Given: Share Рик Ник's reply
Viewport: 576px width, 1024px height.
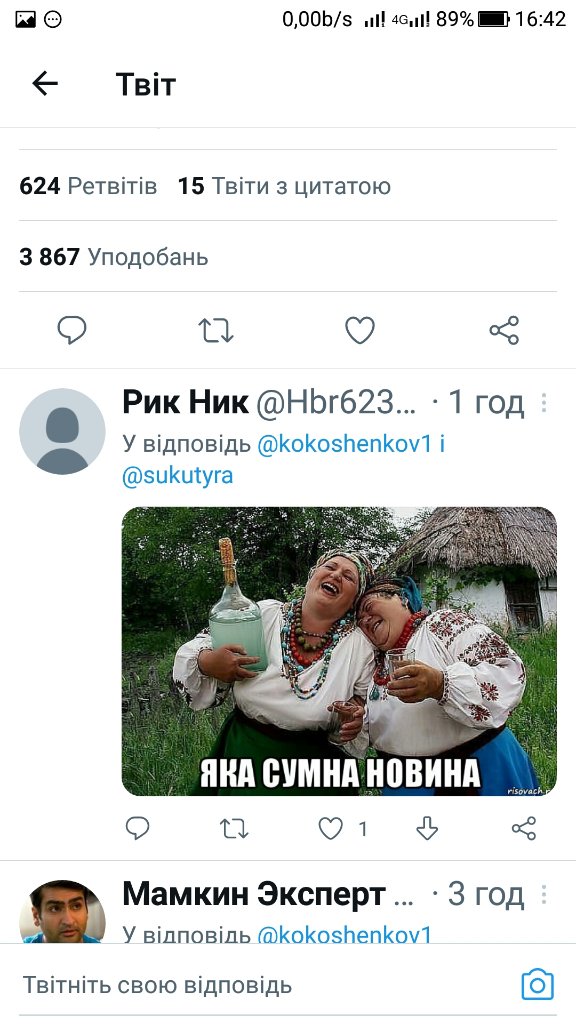Looking at the screenshot, I should [524, 828].
